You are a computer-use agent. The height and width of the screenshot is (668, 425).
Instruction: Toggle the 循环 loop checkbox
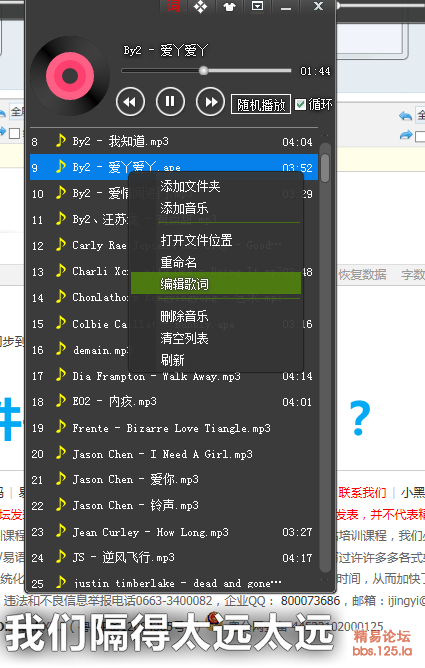click(301, 104)
